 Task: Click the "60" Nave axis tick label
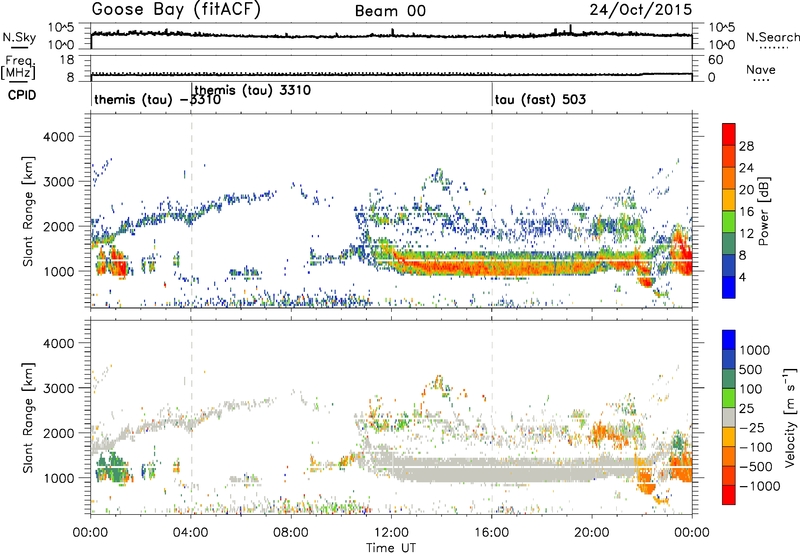click(x=715, y=60)
